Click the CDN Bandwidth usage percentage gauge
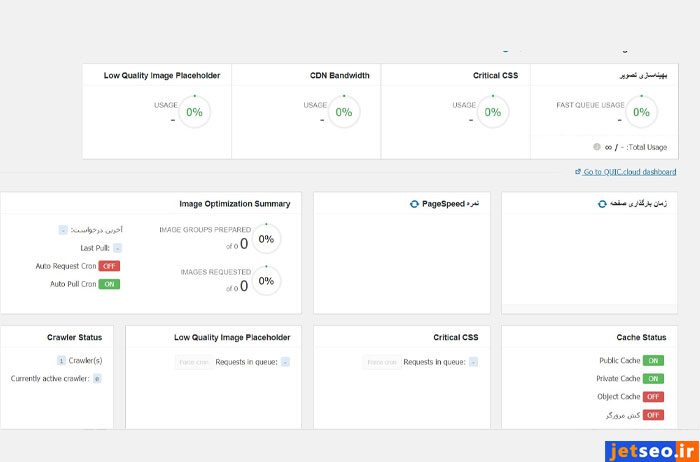 click(343, 112)
